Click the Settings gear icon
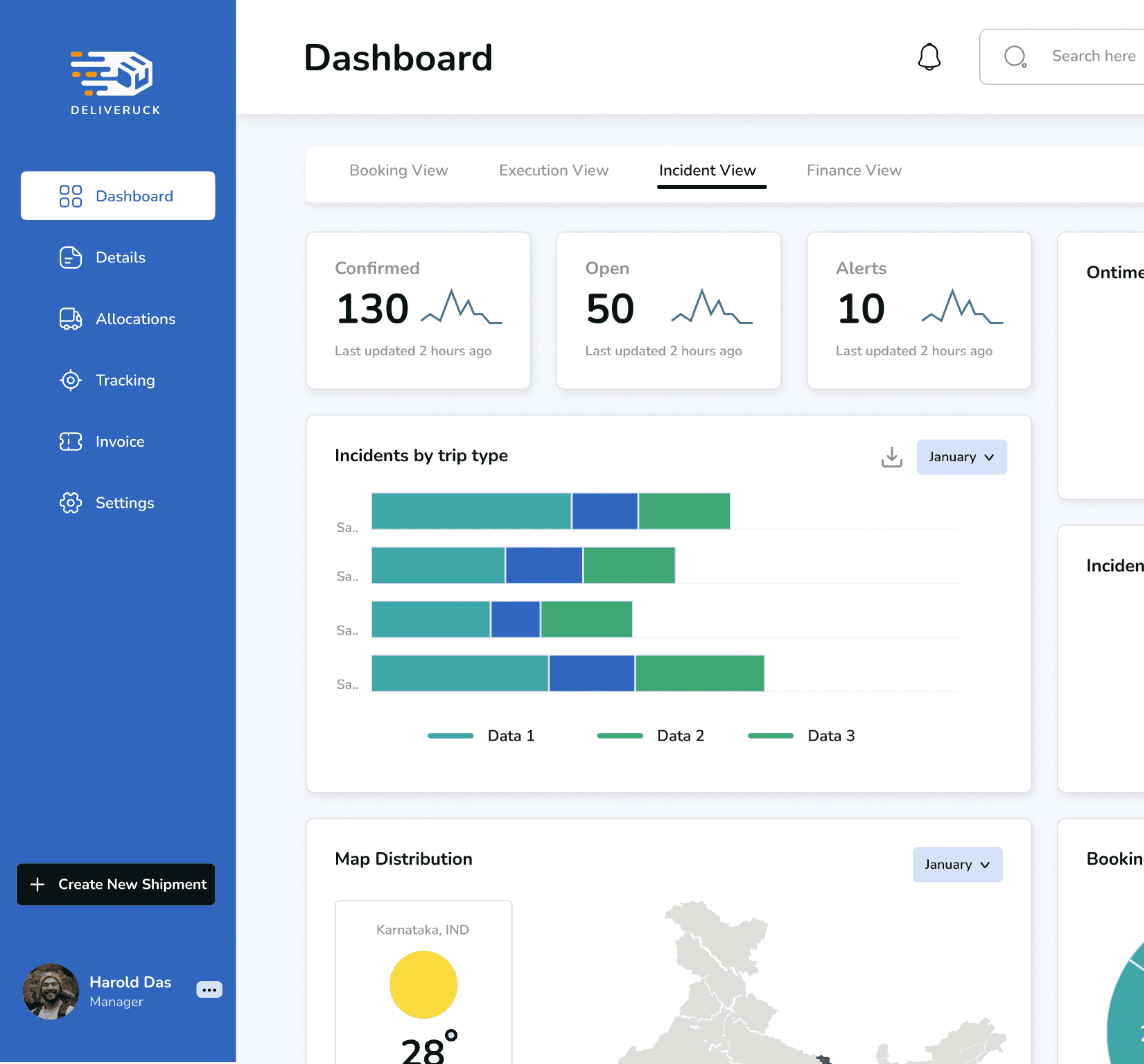This screenshot has width=1144, height=1064. coord(70,503)
